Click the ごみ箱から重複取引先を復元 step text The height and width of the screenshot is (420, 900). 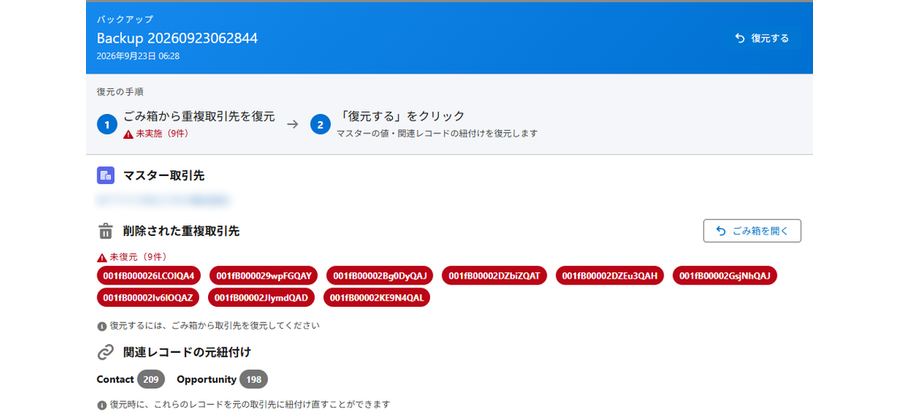pyautogui.click(x=199, y=116)
